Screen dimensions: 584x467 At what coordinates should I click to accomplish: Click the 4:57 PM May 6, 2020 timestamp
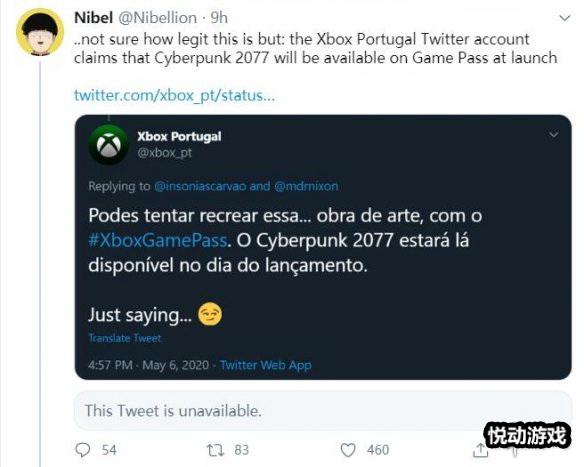tap(148, 365)
